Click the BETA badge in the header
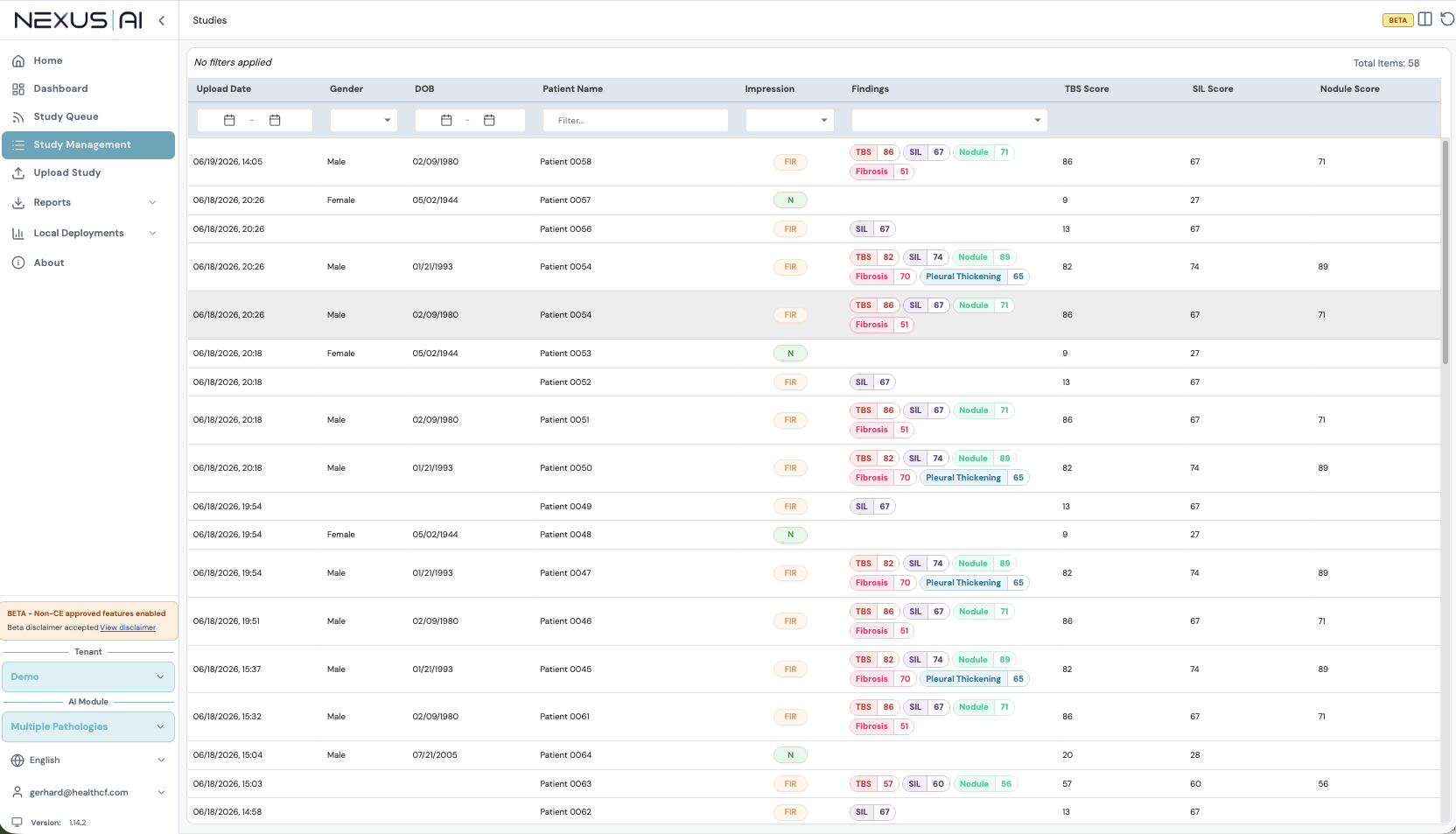 point(1398,20)
